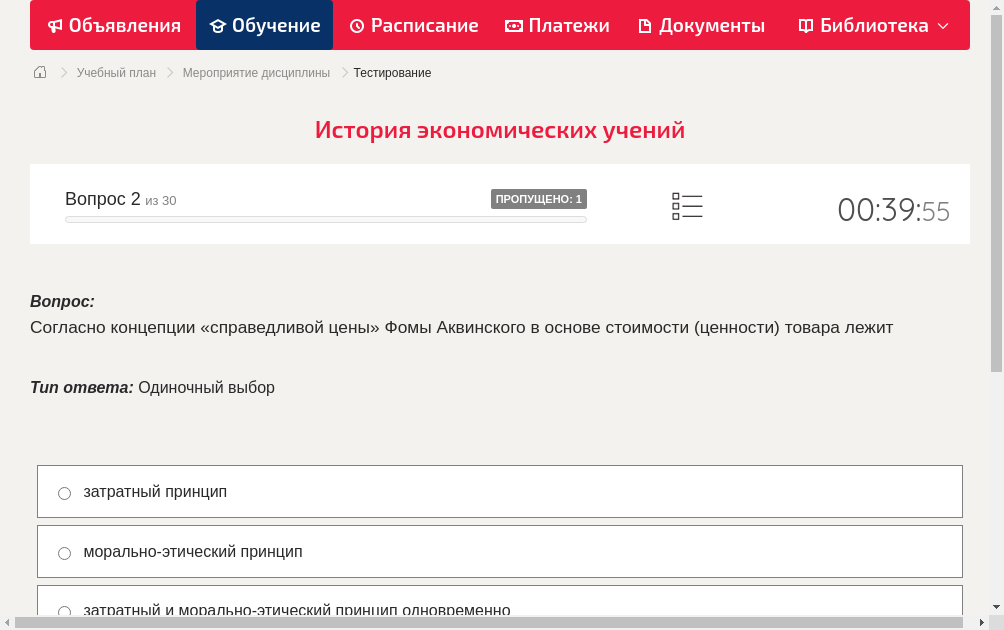Select the «затратный принцип» radio button

coord(65,493)
